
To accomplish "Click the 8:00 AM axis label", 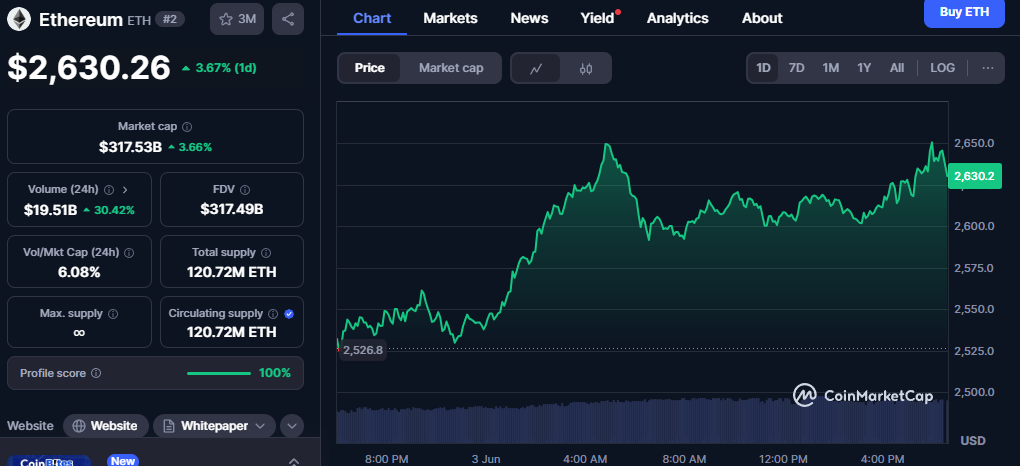I will [682, 459].
